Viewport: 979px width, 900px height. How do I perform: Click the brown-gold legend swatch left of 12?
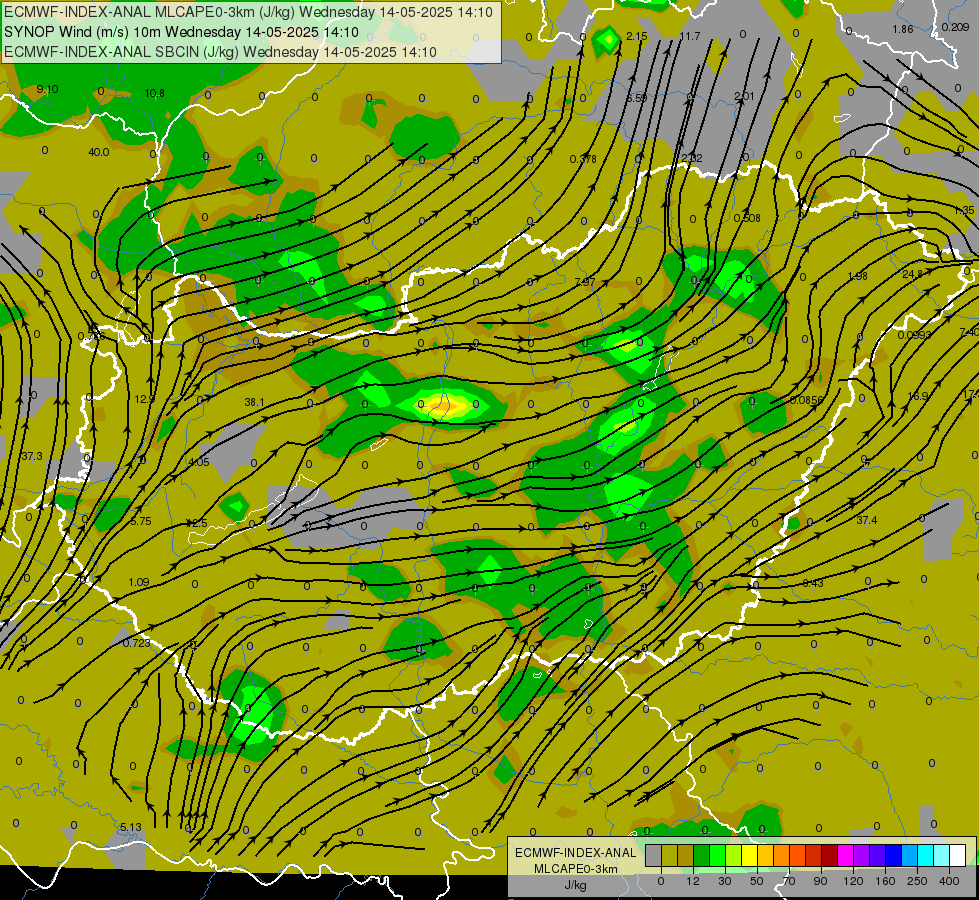[686, 855]
